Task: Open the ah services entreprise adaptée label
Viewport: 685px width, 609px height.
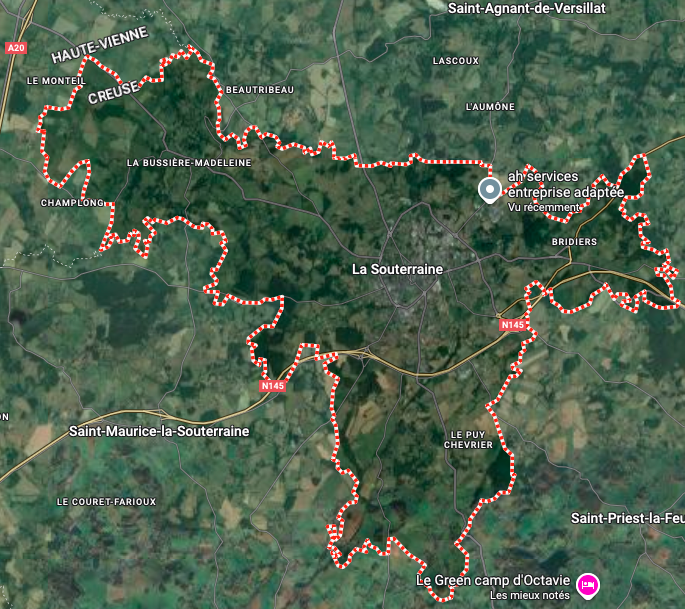Action: pyautogui.click(x=566, y=184)
